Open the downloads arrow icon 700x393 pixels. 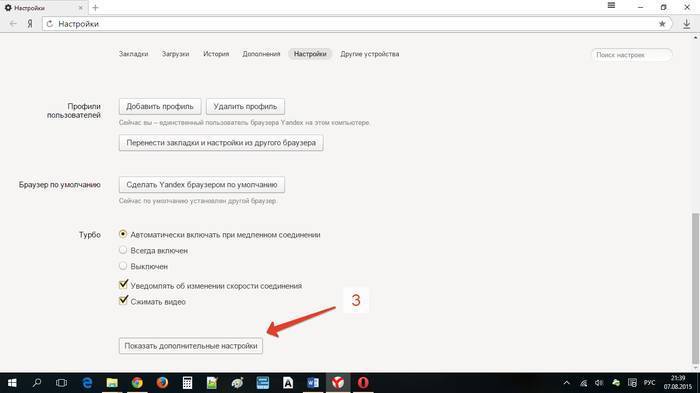pos(687,24)
